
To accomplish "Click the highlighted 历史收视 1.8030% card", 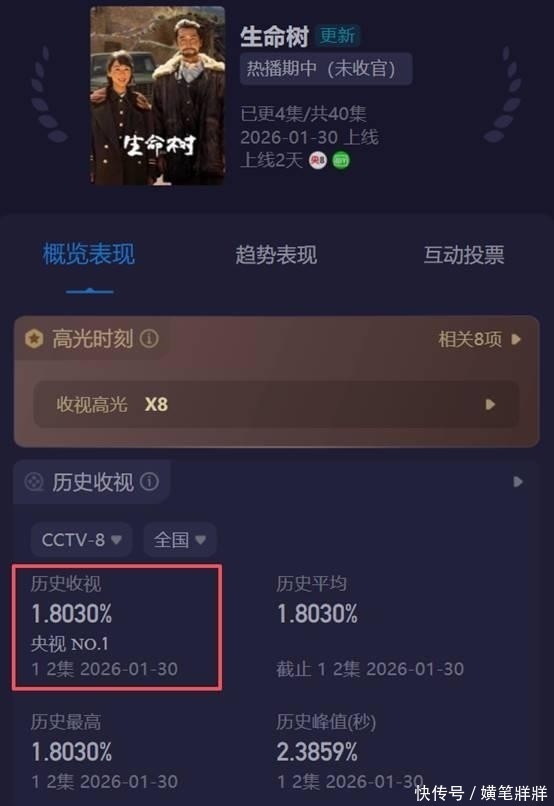I will click(x=117, y=627).
